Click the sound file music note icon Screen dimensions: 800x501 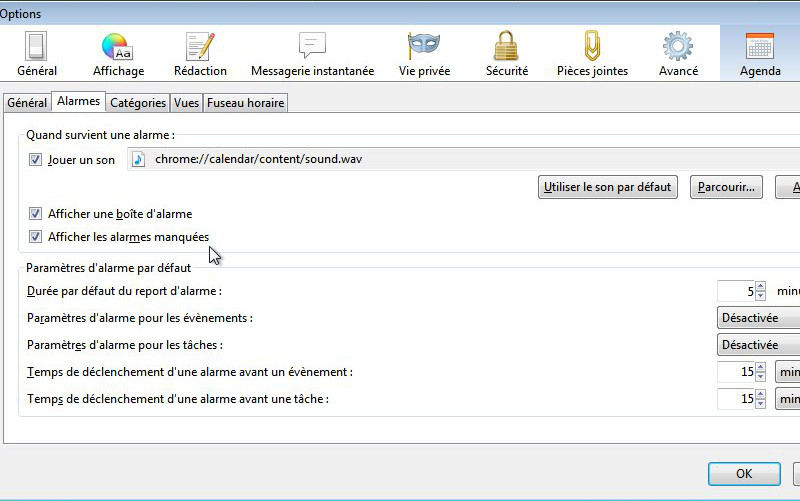coord(138,159)
